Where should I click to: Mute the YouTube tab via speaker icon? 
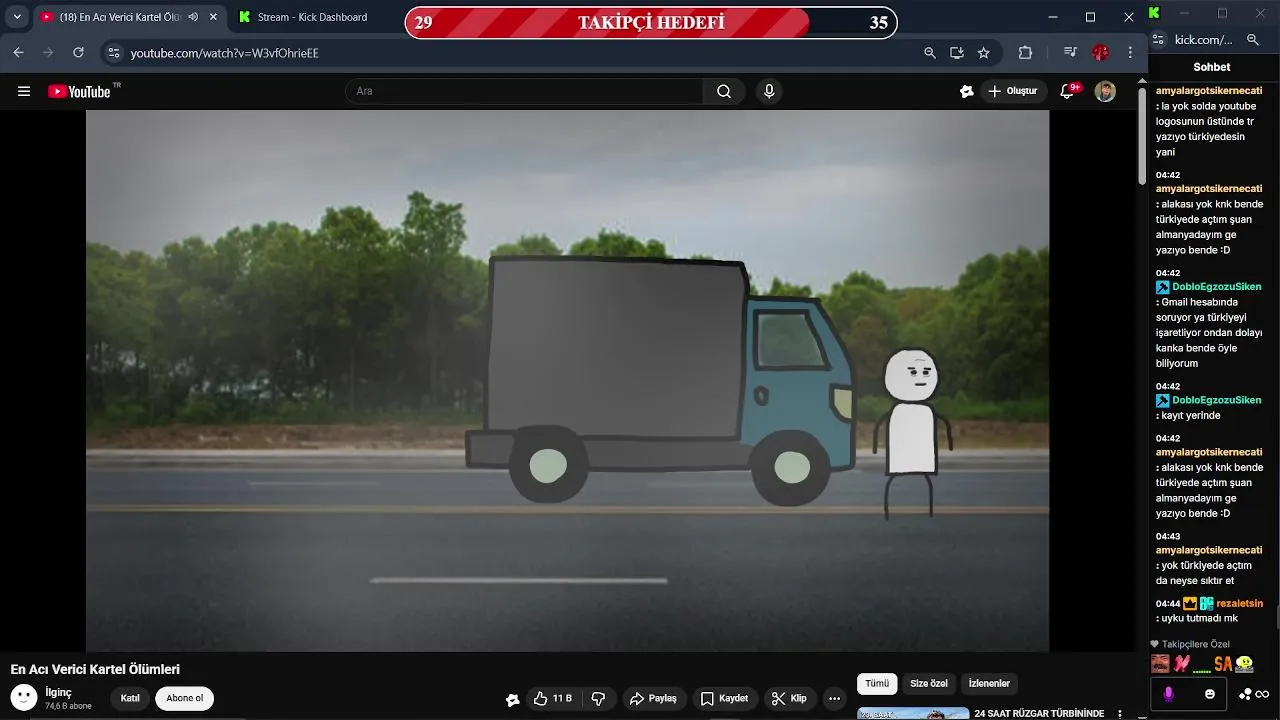coord(193,17)
